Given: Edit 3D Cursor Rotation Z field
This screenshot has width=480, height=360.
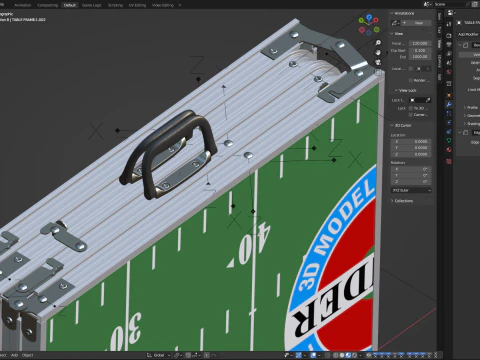Looking at the screenshot, I should pos(411,181).
